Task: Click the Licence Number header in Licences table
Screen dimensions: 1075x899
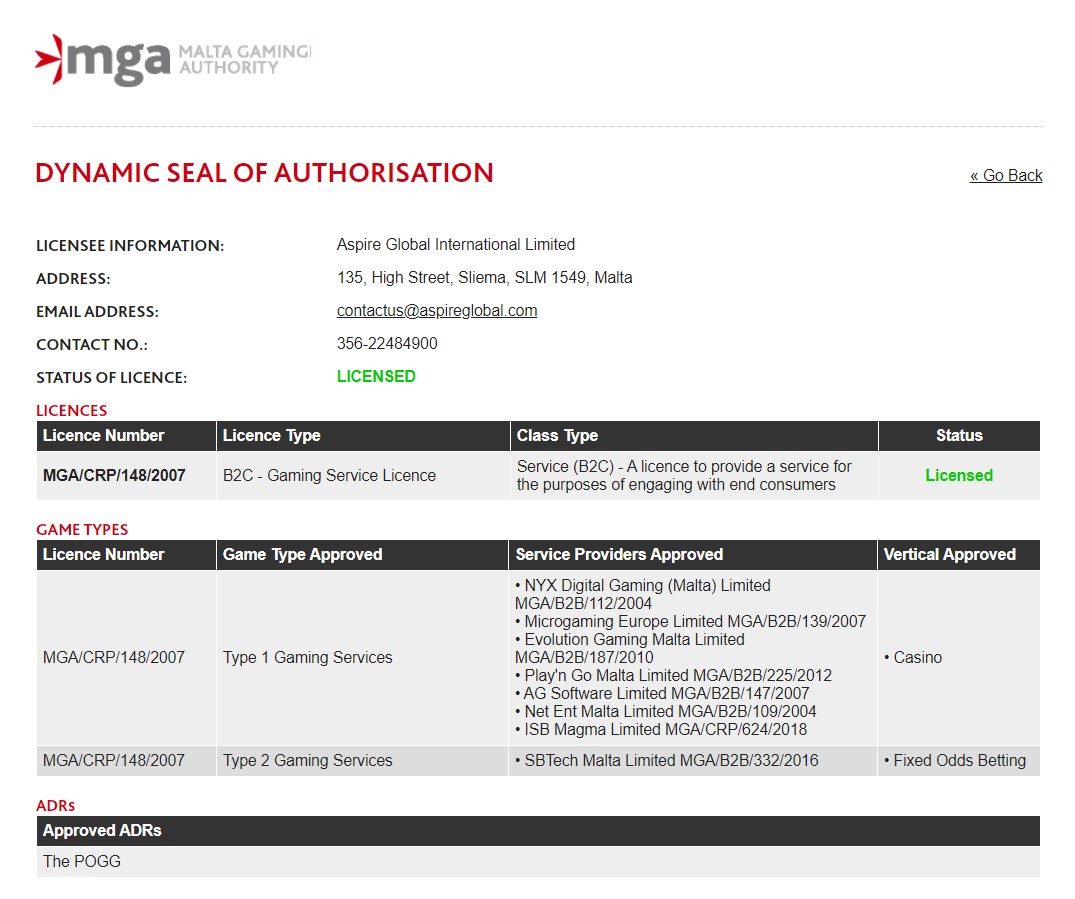Action: (x=126, y=436)
